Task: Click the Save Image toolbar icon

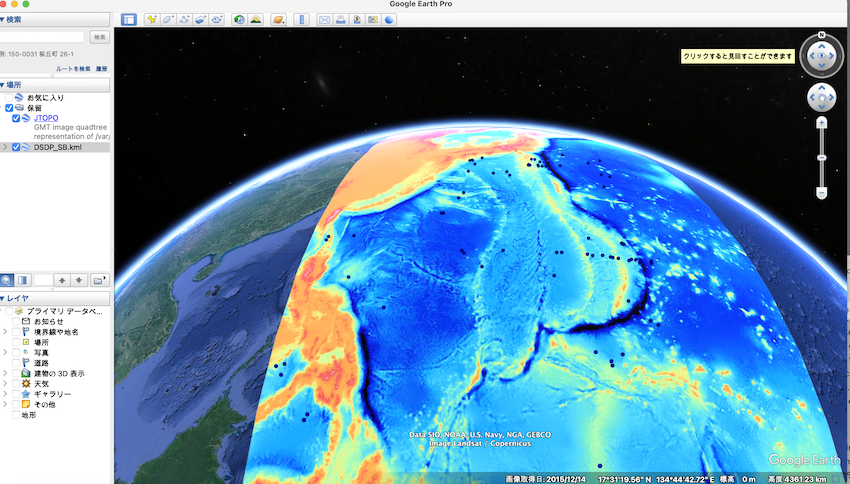Action: pyautogui.click(x=357, y=20)
